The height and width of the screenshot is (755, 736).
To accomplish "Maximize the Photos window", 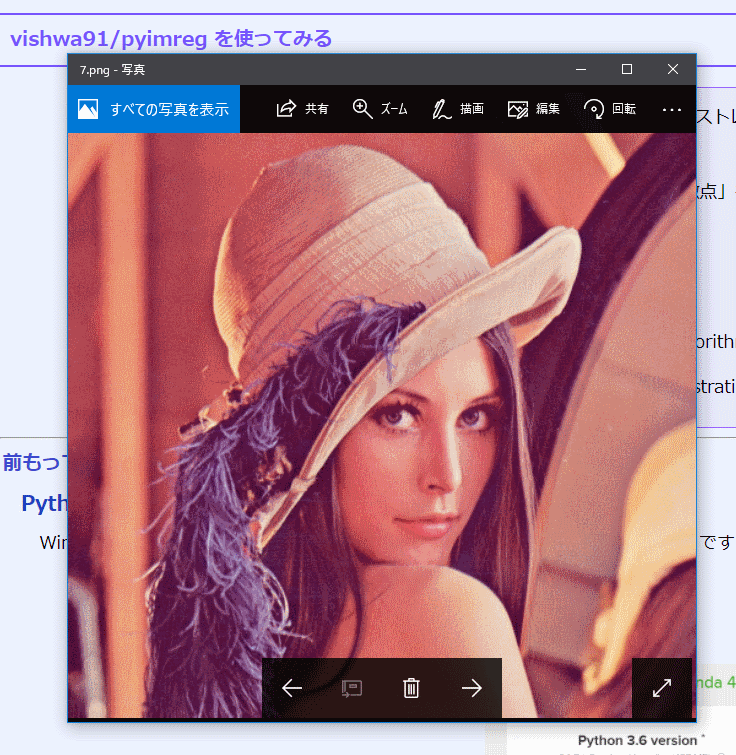I will [627, 69].
